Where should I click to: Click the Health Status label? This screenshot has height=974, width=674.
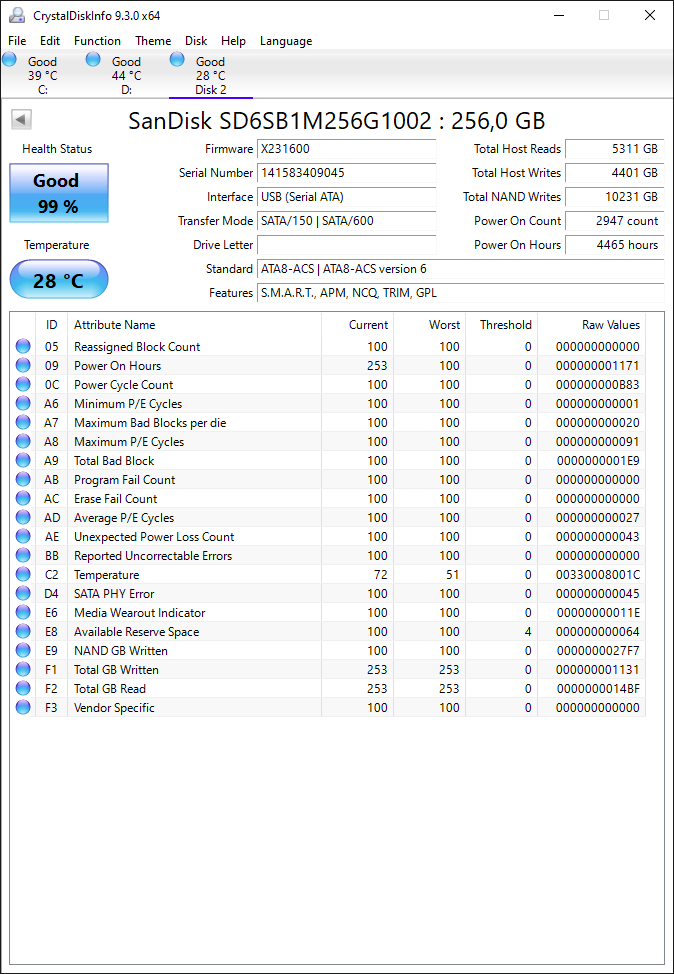(x=57, y=149)
